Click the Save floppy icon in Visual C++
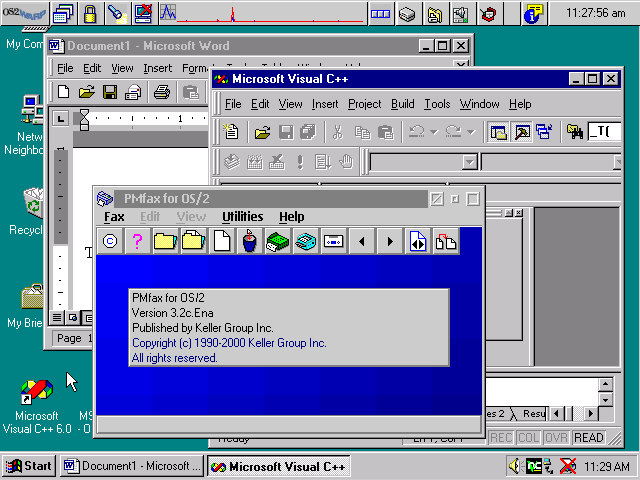Screen dimensions: 640x480 tap(286, 132)
